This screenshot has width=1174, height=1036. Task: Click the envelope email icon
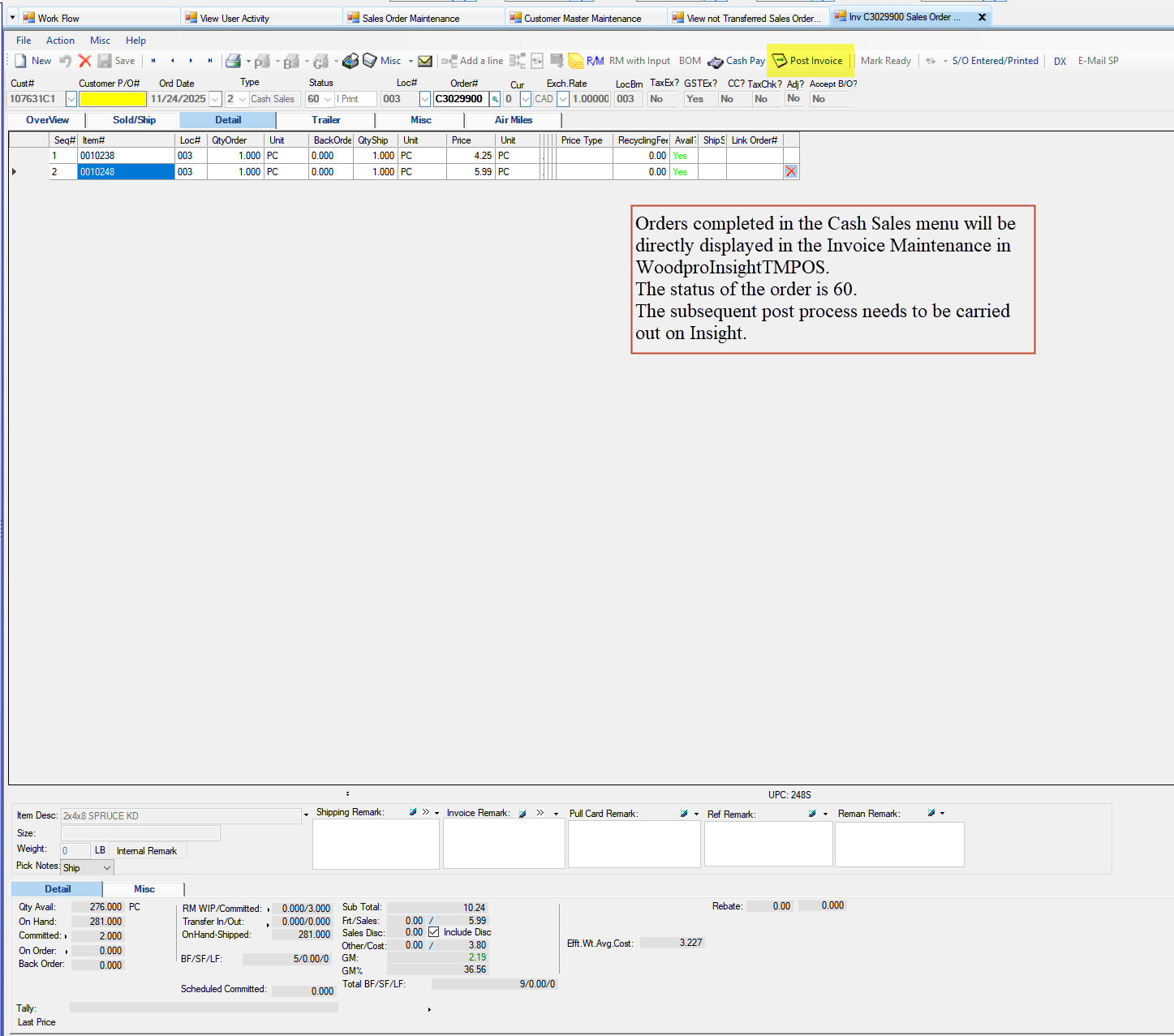(x=425, y=61)
